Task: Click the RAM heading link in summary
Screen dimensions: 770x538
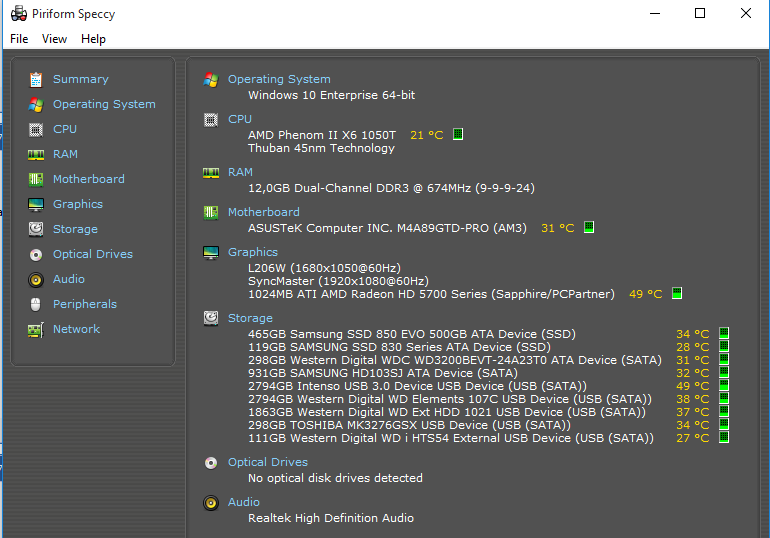Action: (x=240, y=172)
